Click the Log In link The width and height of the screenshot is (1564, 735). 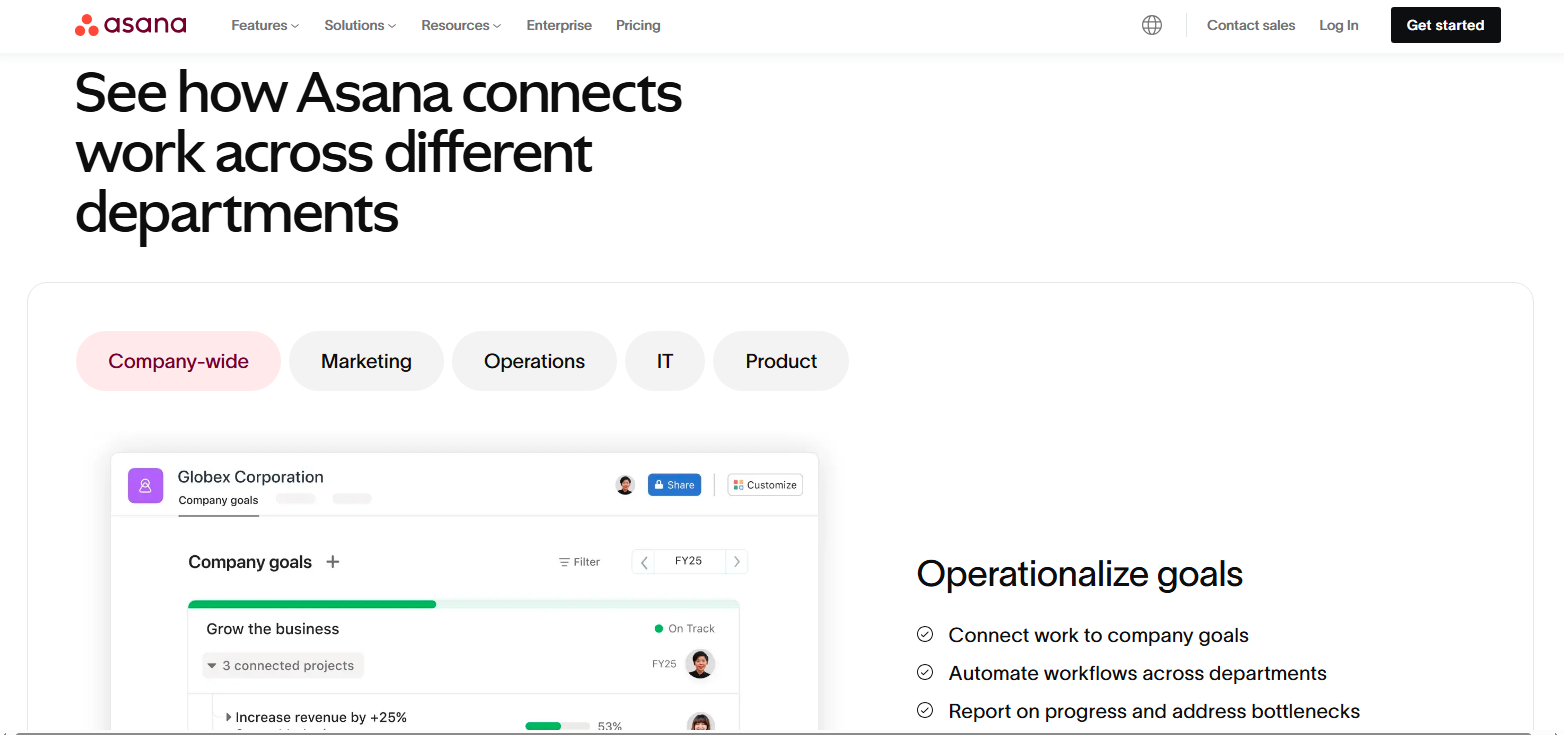pos(1338,25)
